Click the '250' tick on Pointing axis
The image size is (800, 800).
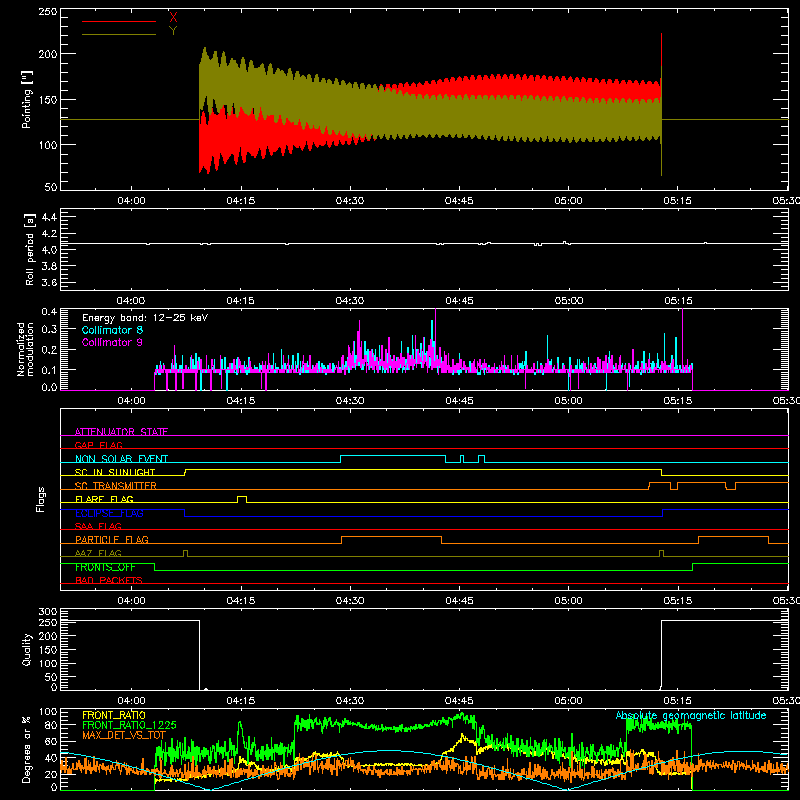coord(48,12)
